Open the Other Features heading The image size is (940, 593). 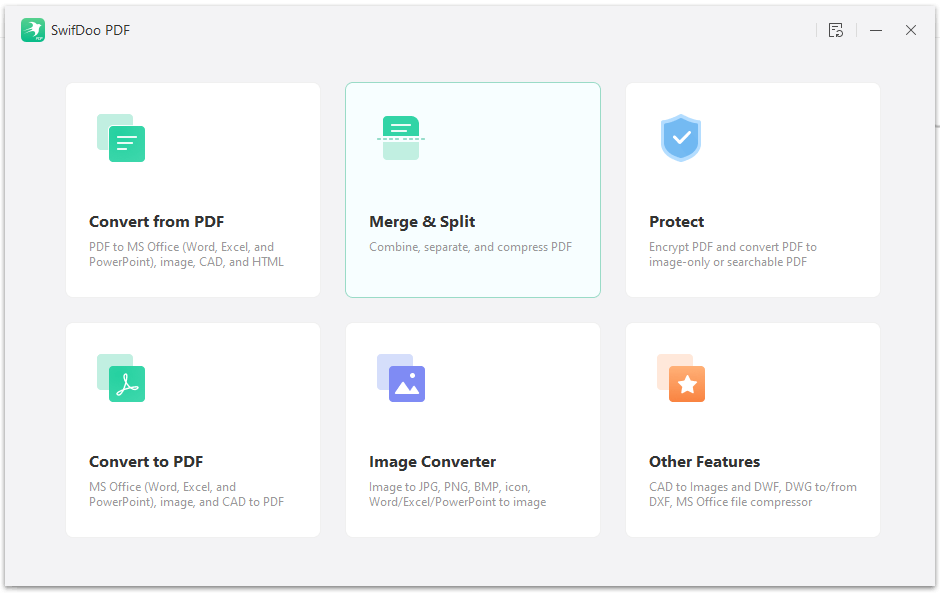[704, 462]
